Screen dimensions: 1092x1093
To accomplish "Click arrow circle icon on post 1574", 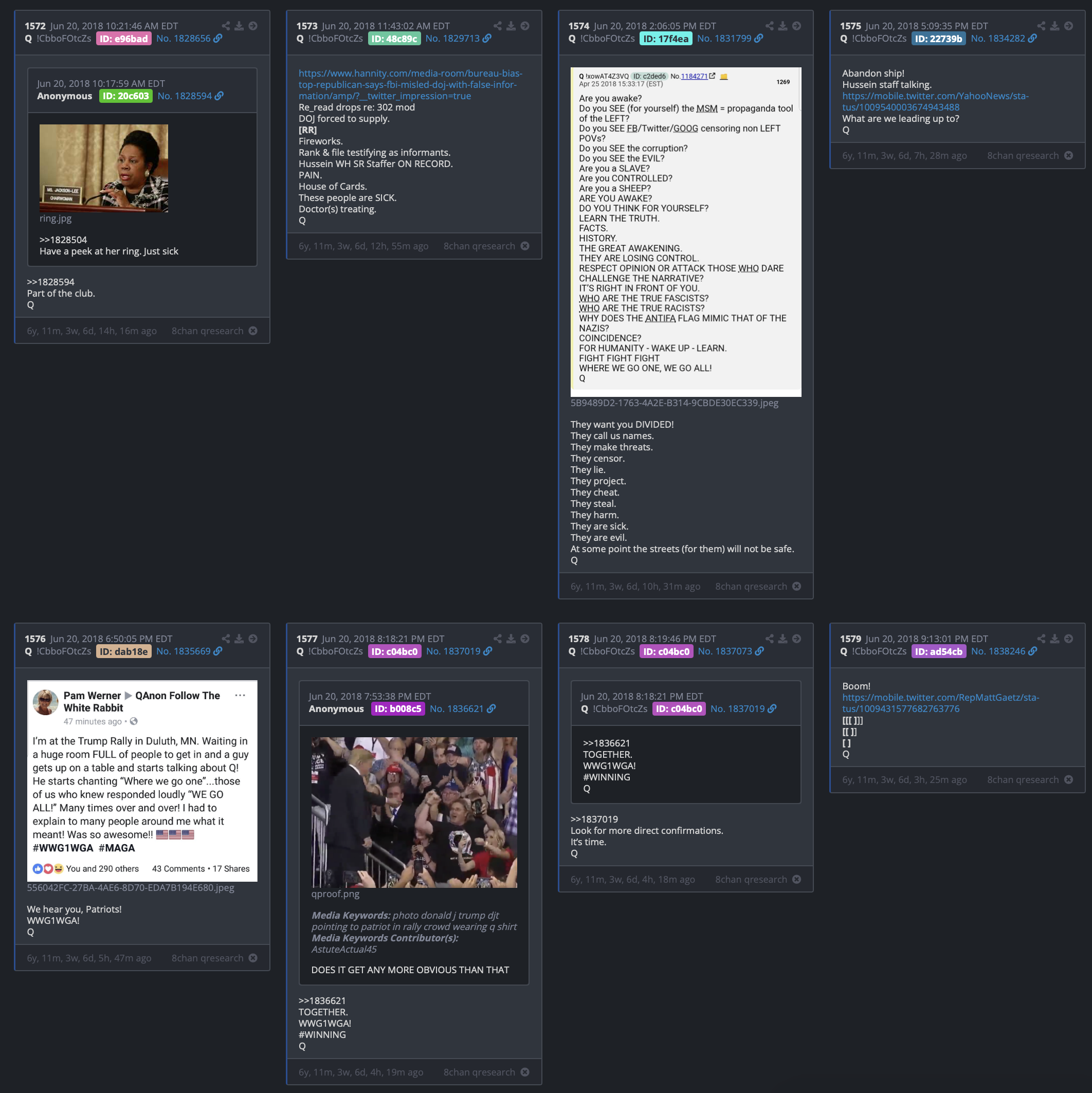I will point(797,26).
